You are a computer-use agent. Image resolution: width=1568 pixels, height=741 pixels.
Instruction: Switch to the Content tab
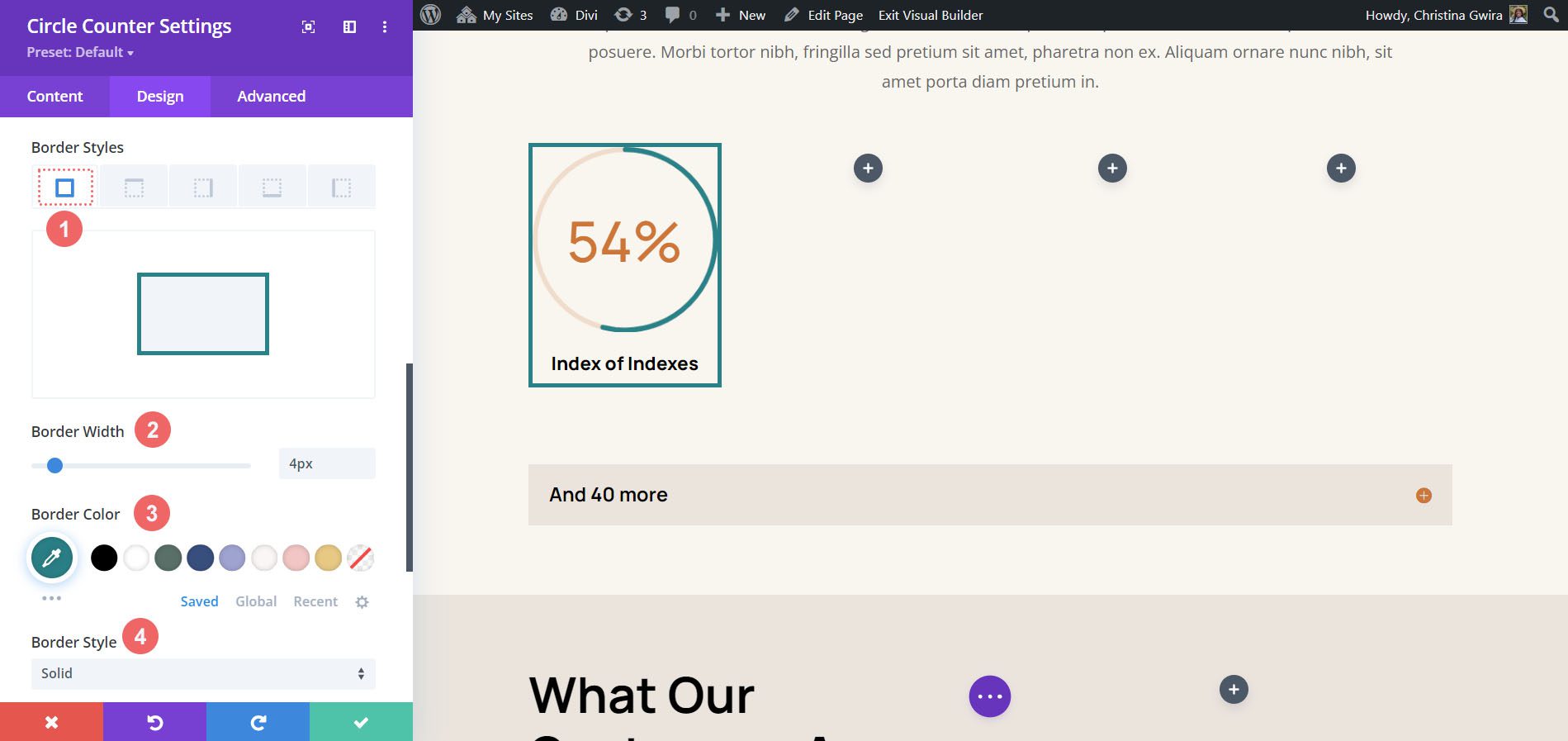pyautogui.click(x=54, y=97)
